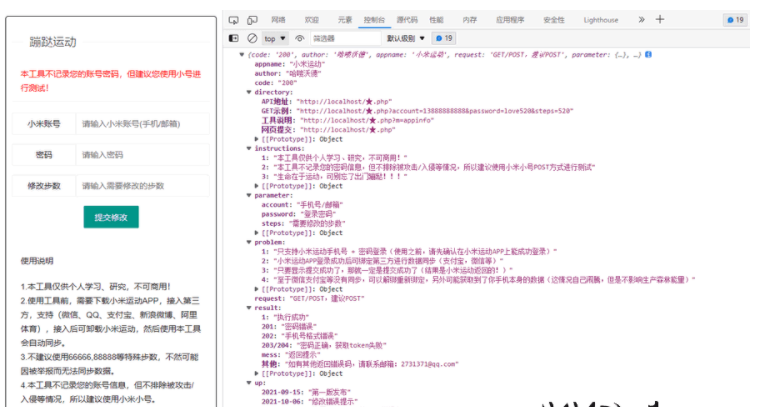Click the 蹦跶运动 page heading
The image size is (763, 407).
click(53, 42)
